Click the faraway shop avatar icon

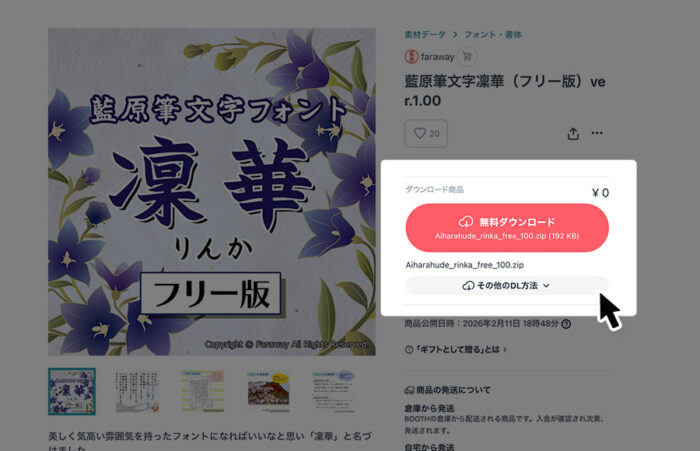coord(411,57)
